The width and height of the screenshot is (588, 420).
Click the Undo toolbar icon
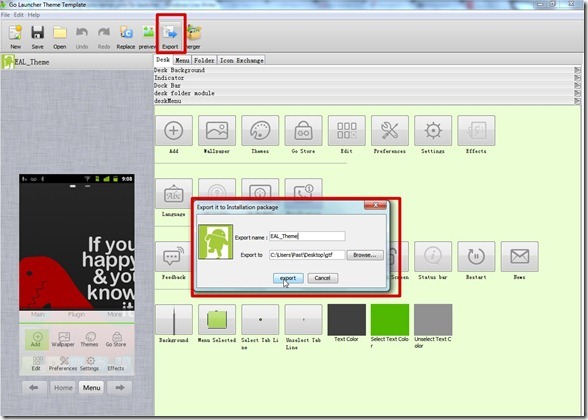(x=82, y=37)
